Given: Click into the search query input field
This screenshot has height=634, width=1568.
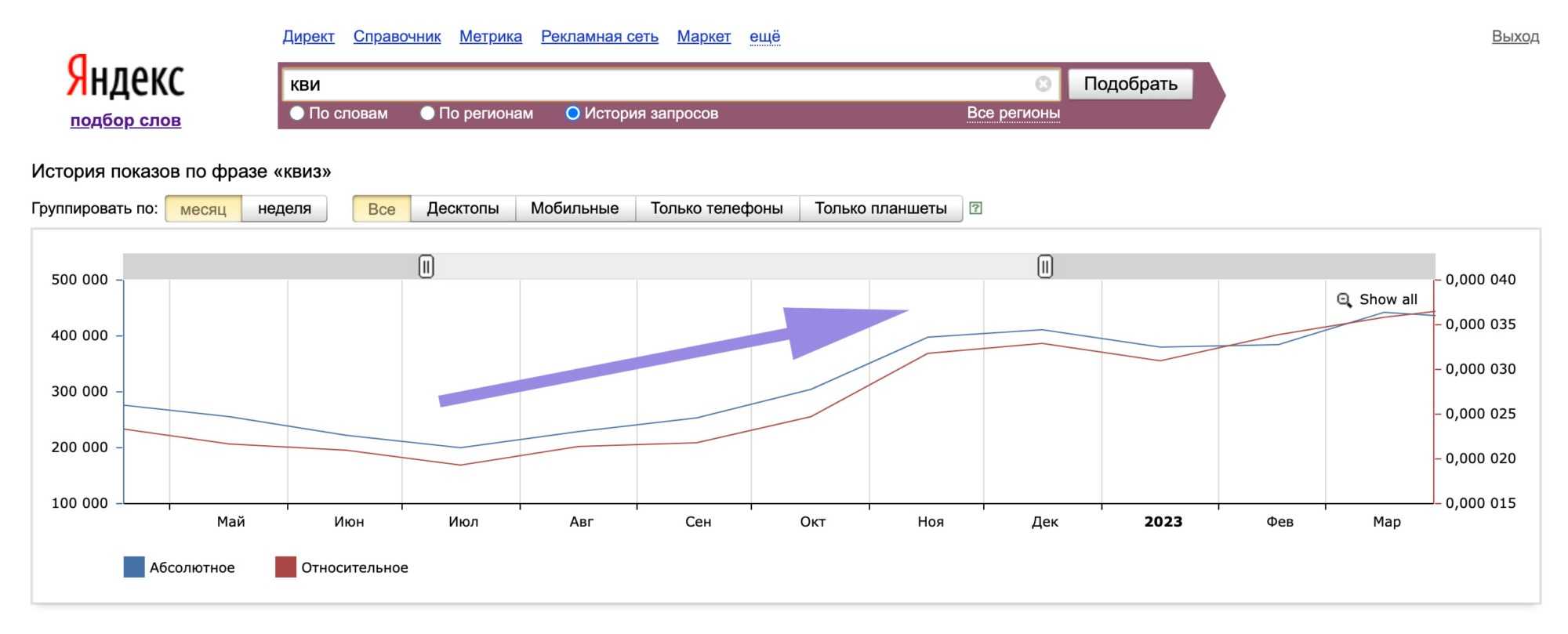Looking at the screenshot, I should (659, 85).
